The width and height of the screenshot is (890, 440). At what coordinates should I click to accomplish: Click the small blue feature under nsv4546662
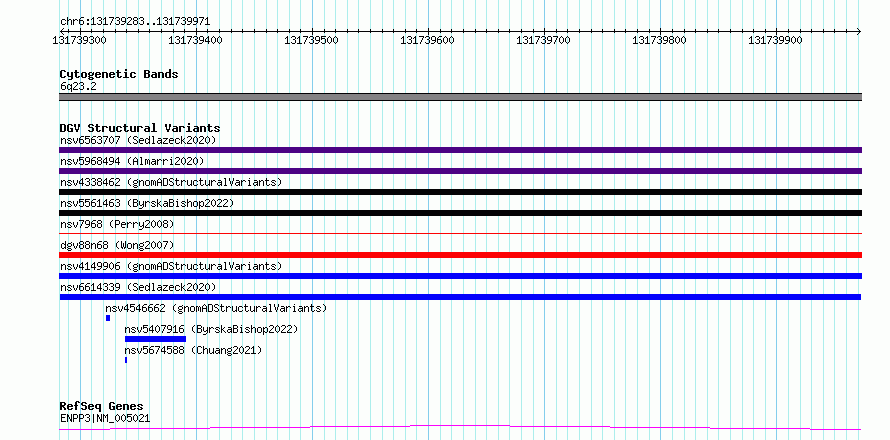(108, 318)
